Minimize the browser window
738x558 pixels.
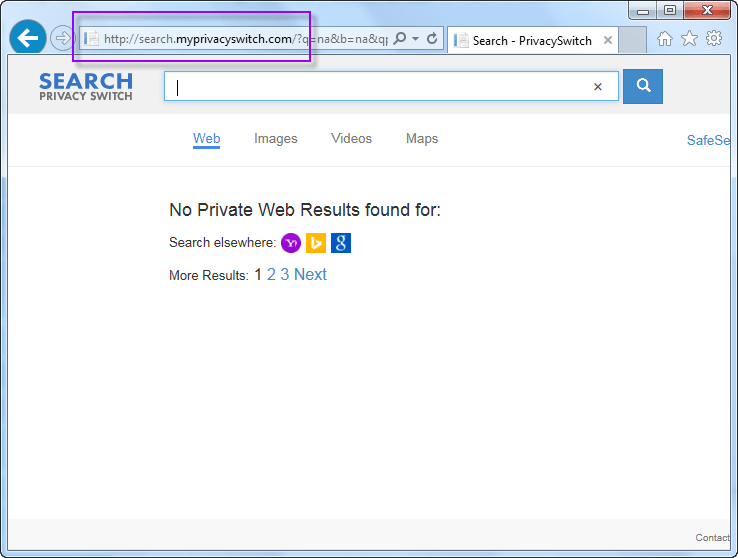[643, 10]
